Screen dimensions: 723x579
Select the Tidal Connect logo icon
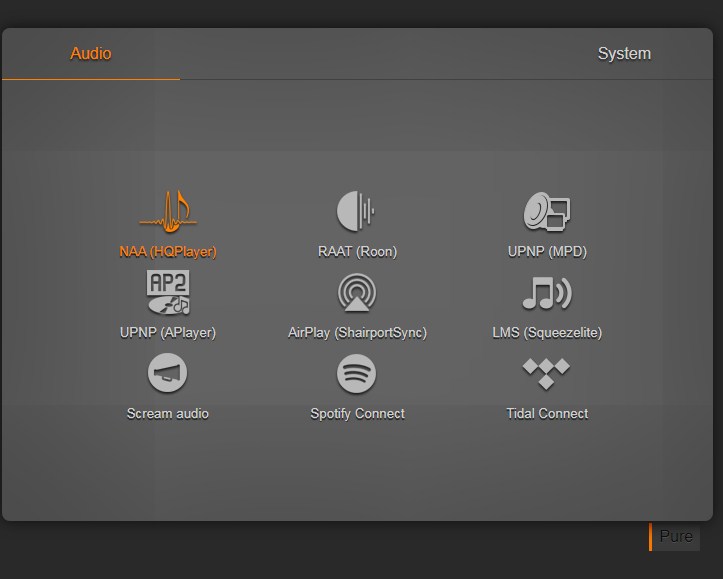click(x=546, y=374)
